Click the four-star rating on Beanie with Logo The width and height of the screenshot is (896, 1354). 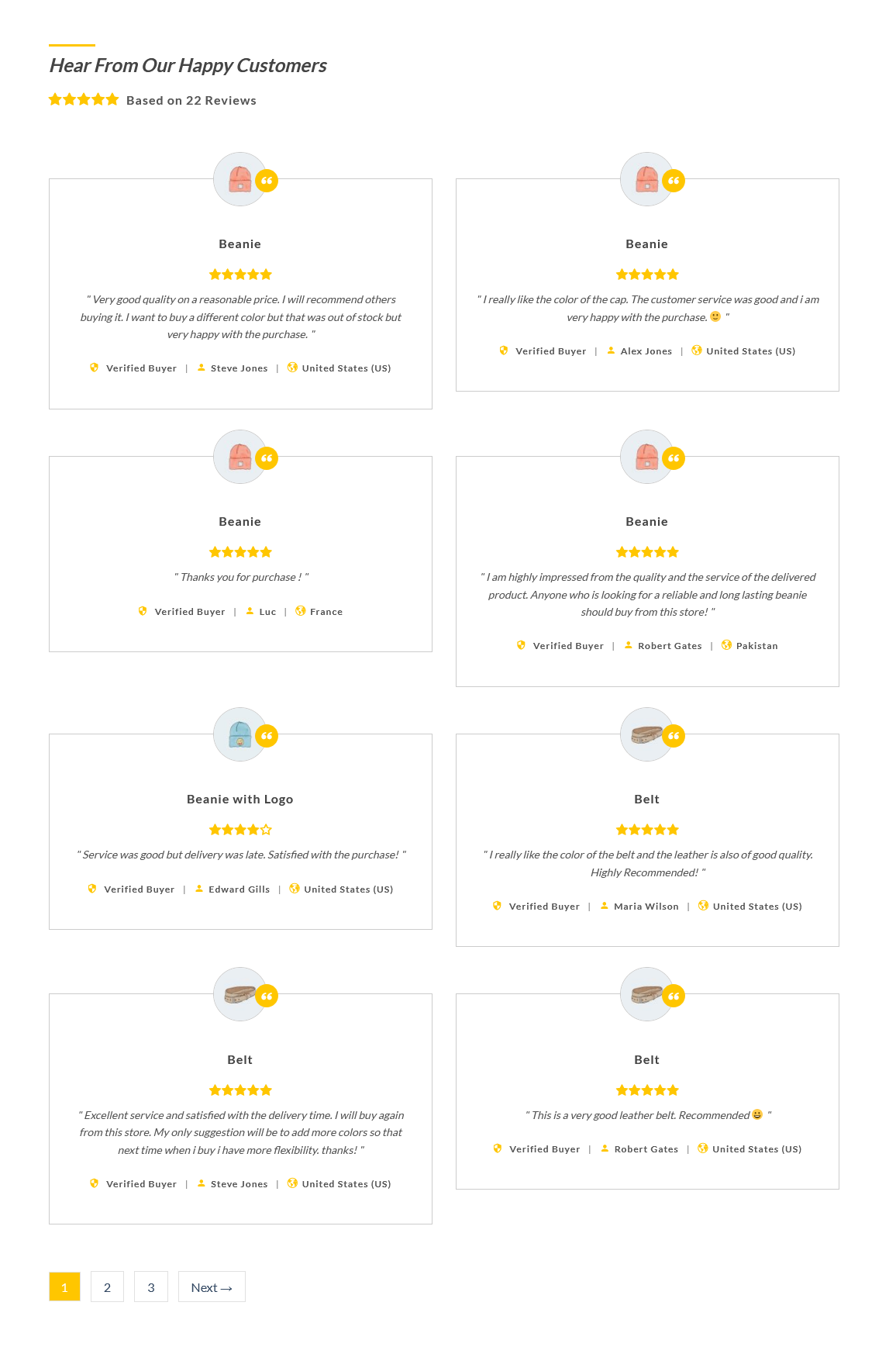click(240, 830)
